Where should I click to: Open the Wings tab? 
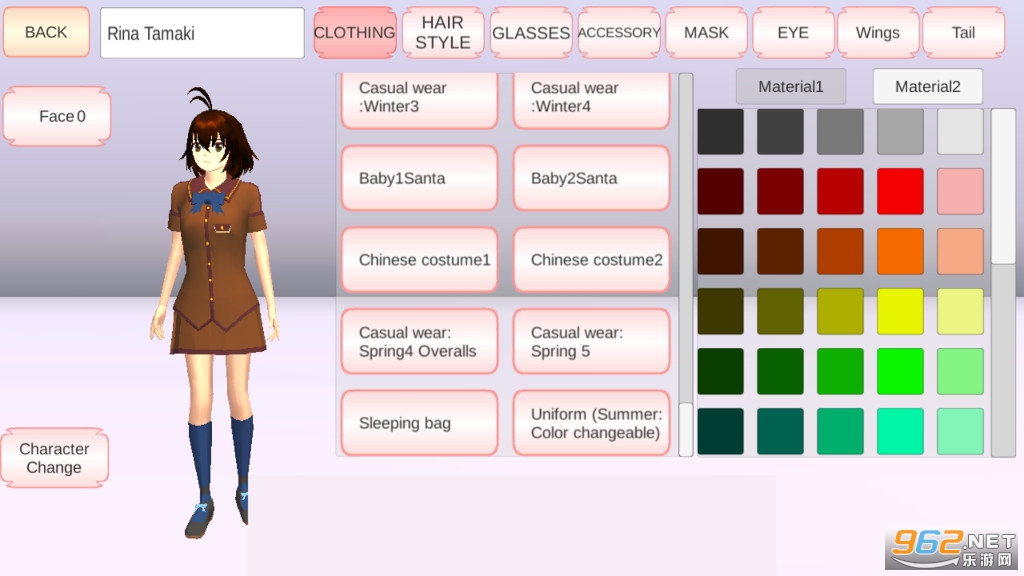point(877,33)
